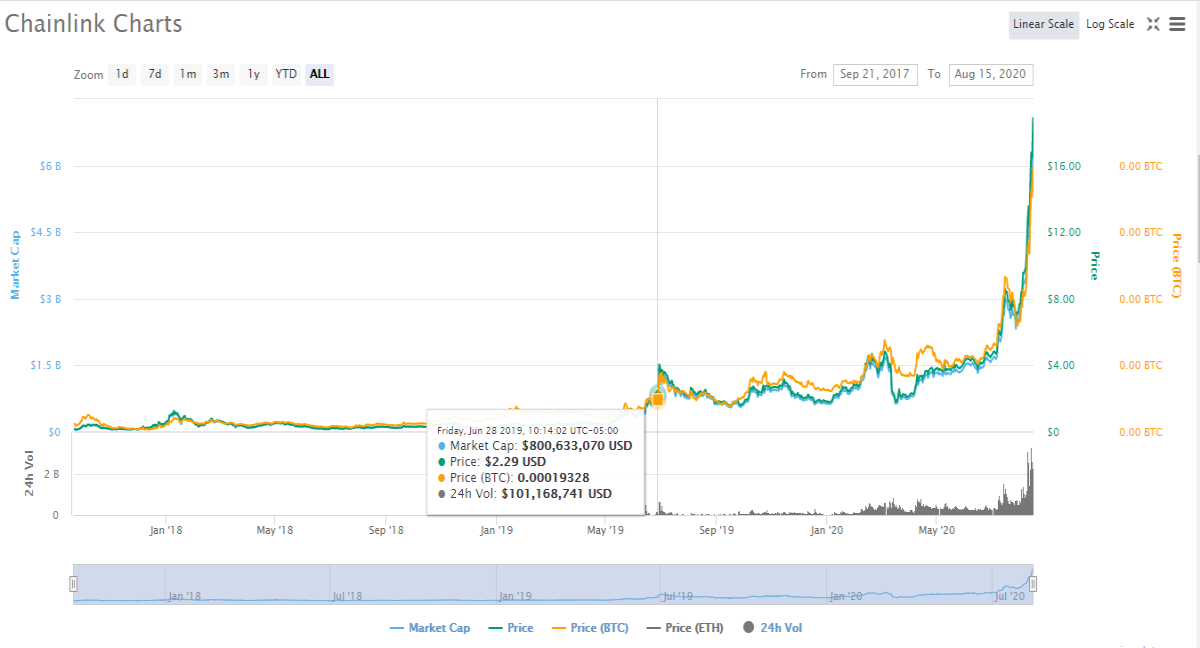
Task: Click the $6 B market cap label
Action: coord(50,166)
